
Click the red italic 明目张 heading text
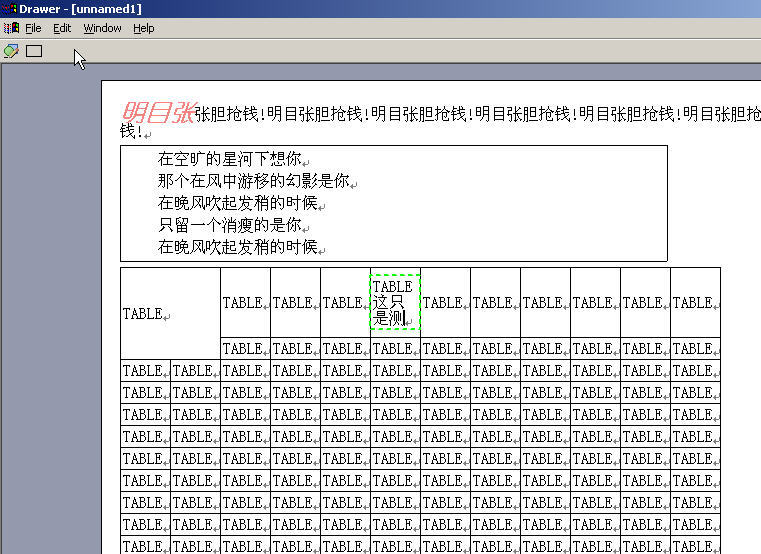pos(157,113)
